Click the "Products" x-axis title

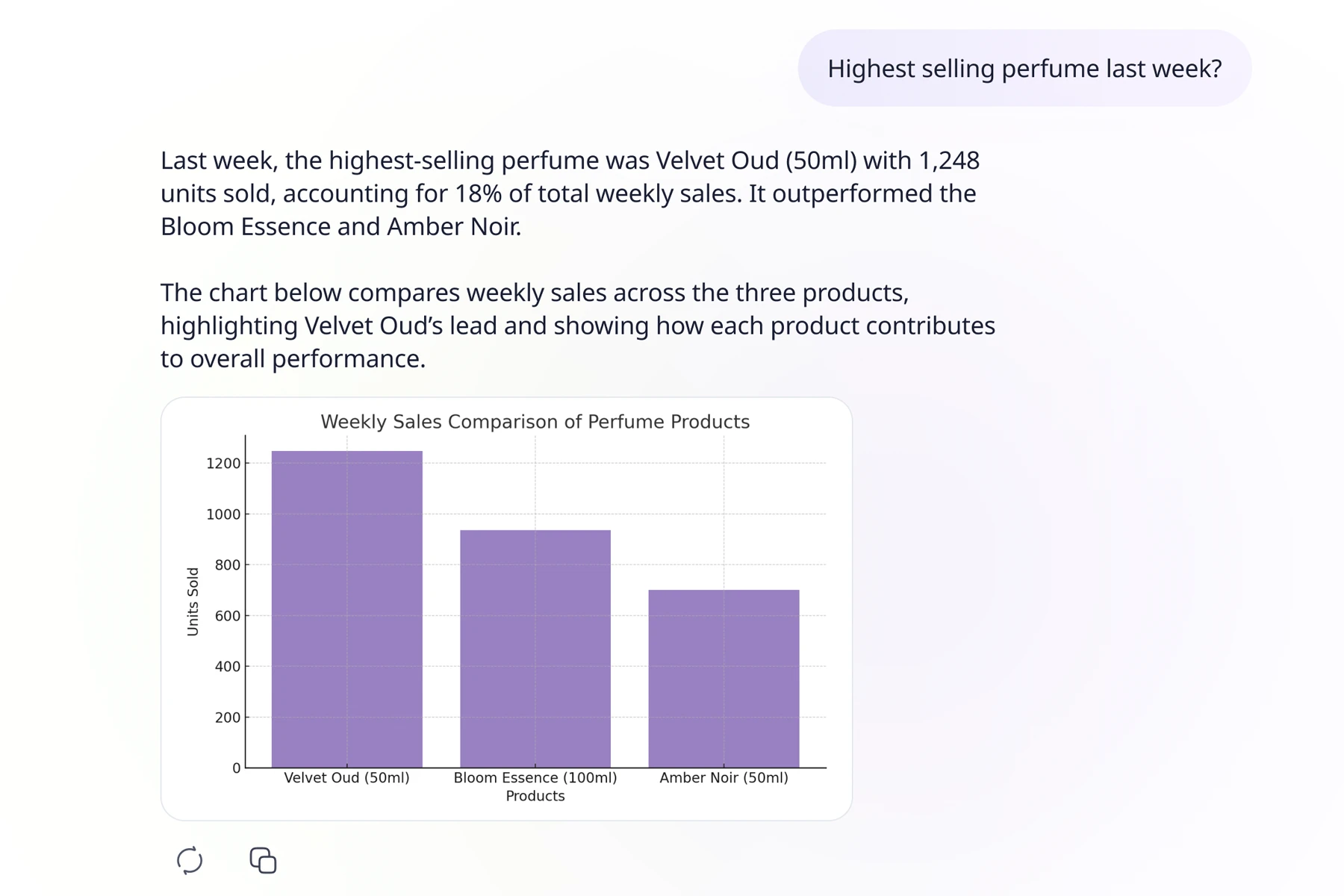(x=535, y=796)
